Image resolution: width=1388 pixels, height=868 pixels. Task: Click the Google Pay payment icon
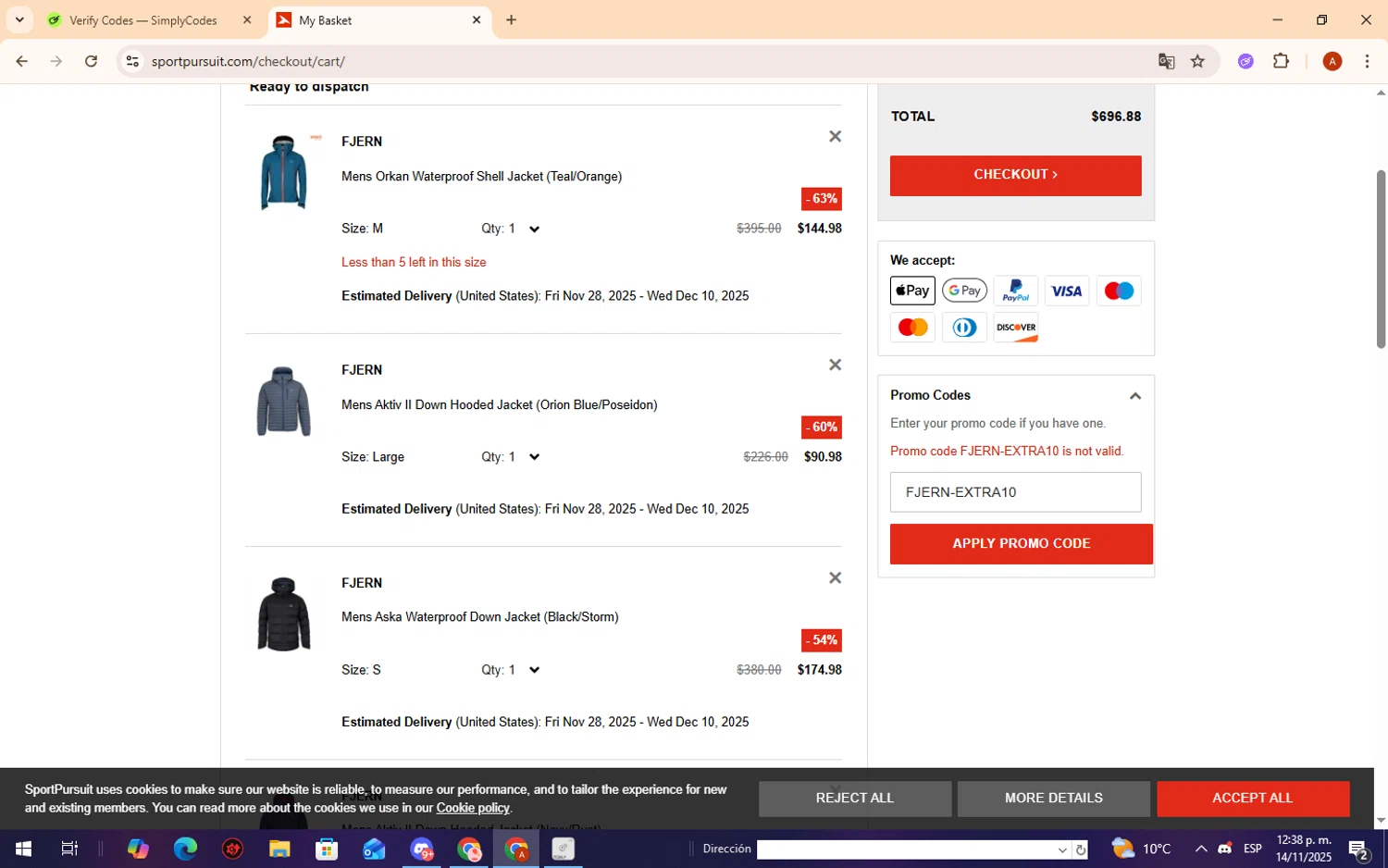(x=964, y=291)
